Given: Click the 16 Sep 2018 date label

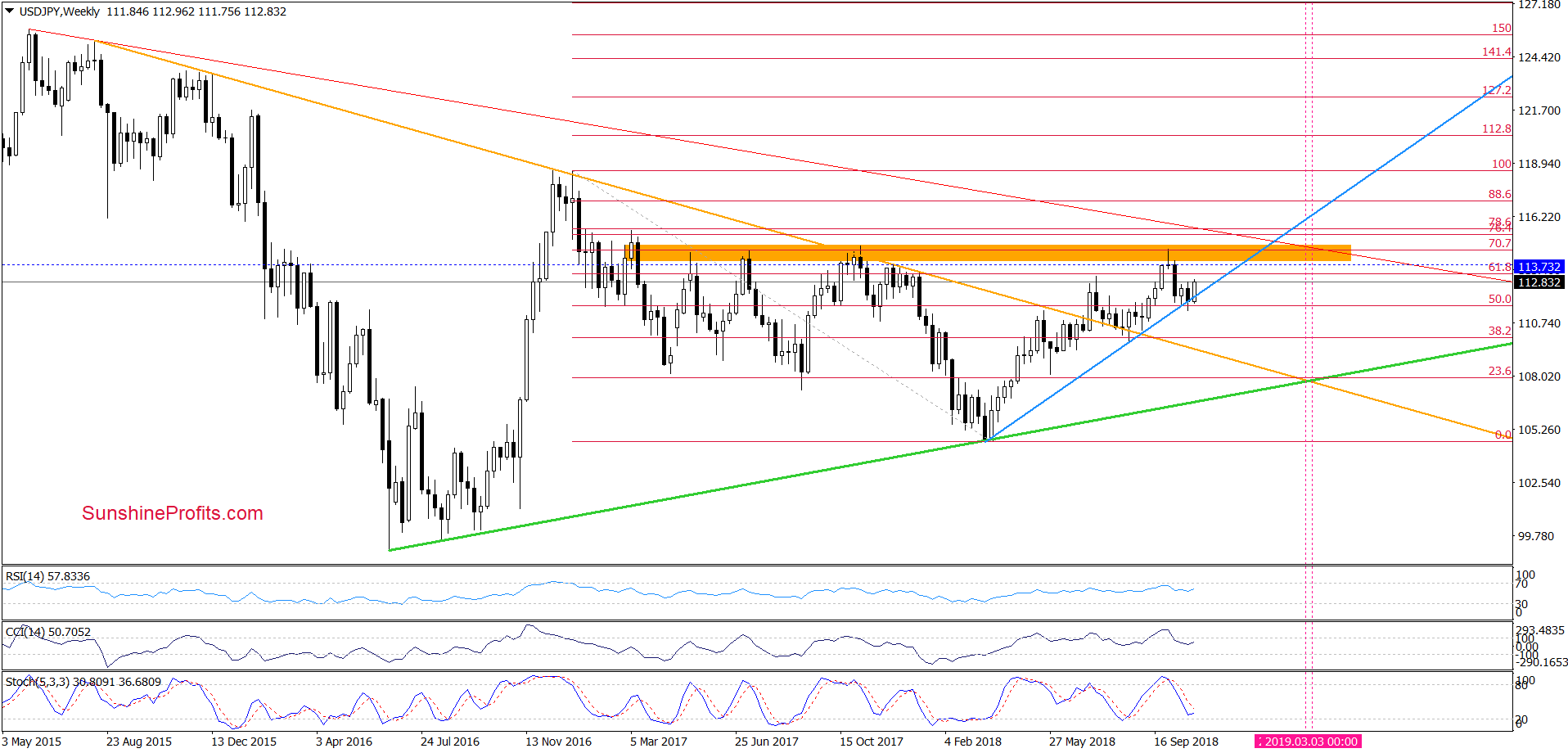Looking at the screenshot, I should coord(1186,742).
